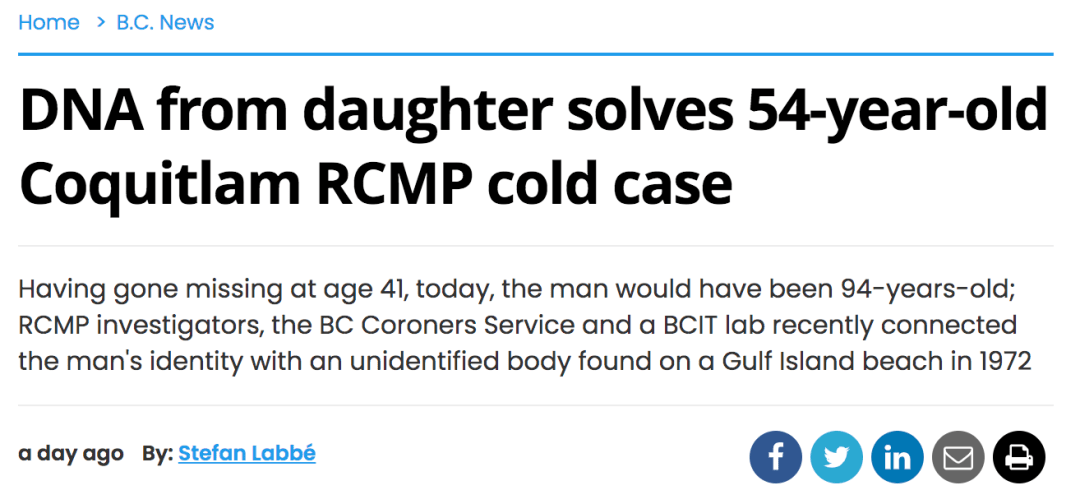The height and width of the screenshot is (490, 1080).
Task: Share the article on Twitter
Action: (837, 458)
